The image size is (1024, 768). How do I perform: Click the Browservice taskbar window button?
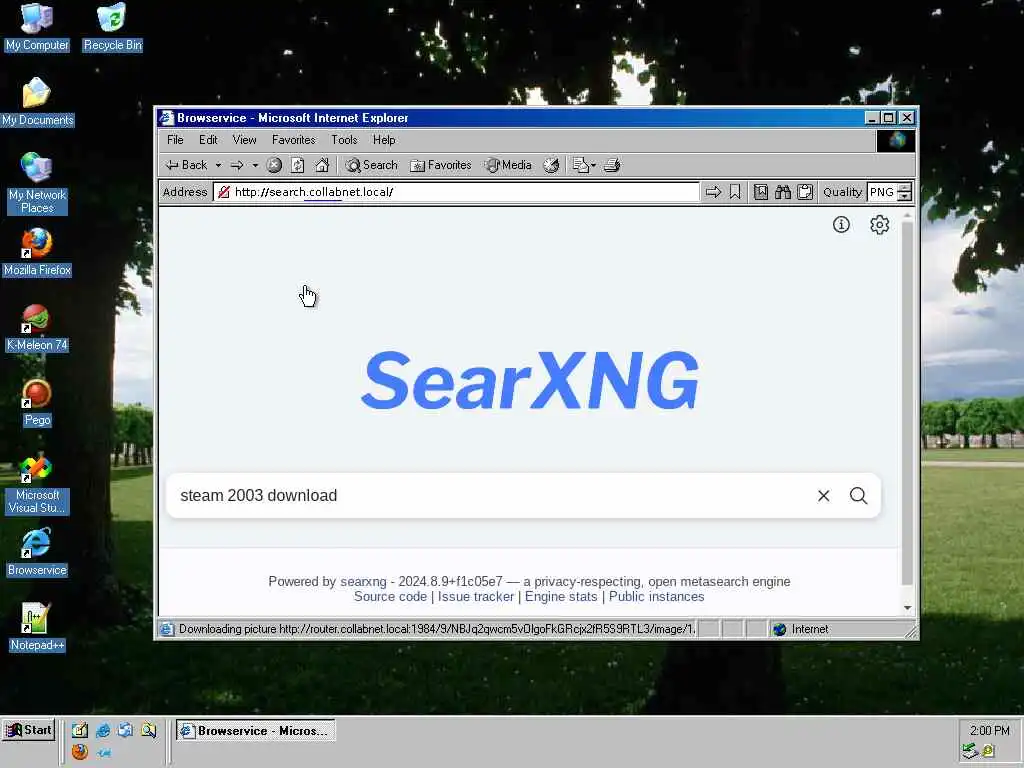tap(255, 731)
